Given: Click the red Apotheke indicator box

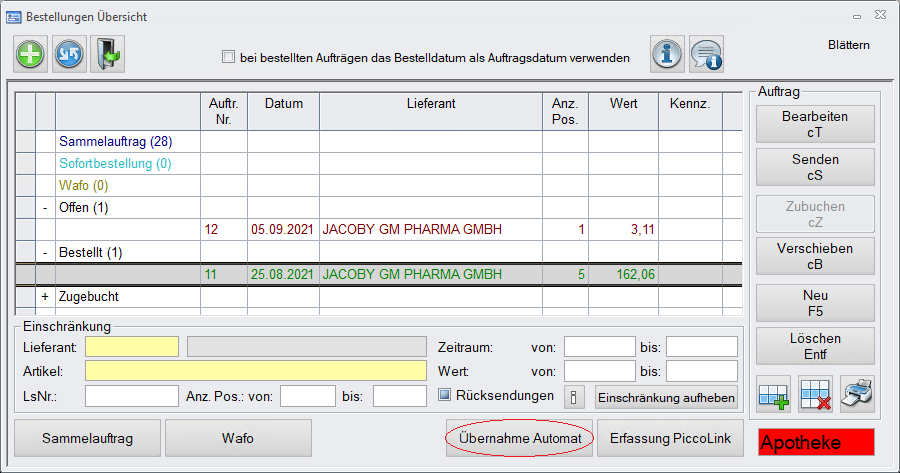Looking at the screenshot, I should point(816,442).
